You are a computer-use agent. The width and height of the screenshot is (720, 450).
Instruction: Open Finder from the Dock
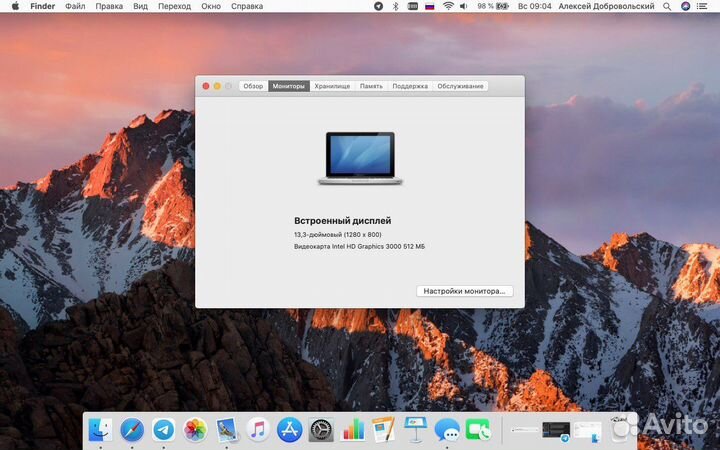tap(100, 430)
